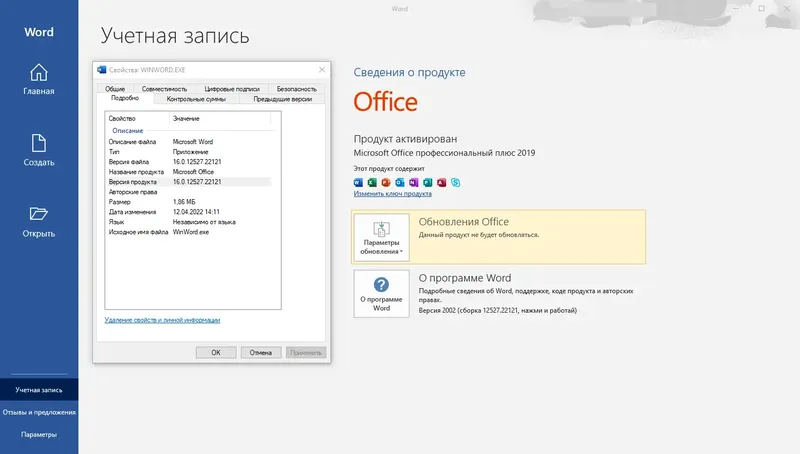Screen dimensions: 800x454
Task: Click the Word app icon under product contents
Action: pyautogui.click(x=358, y=183)
